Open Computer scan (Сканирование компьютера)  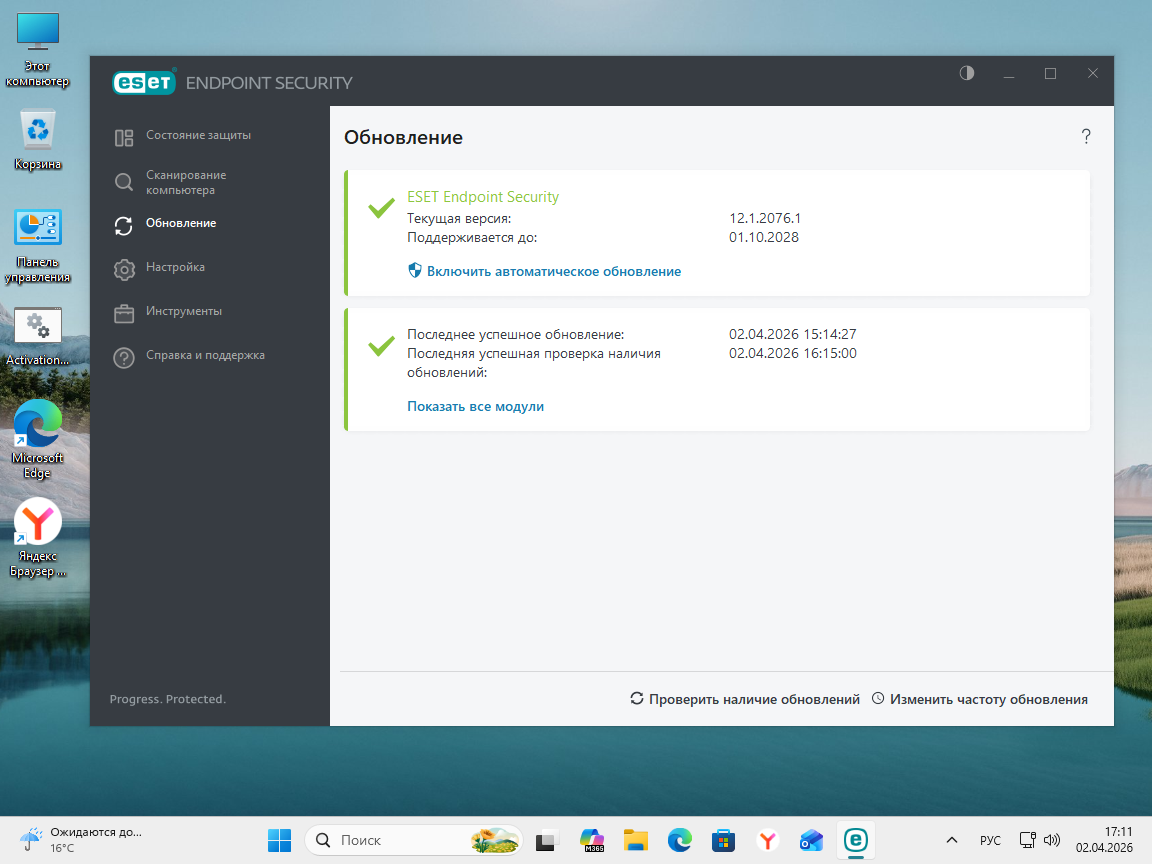[x=186, y=182]
